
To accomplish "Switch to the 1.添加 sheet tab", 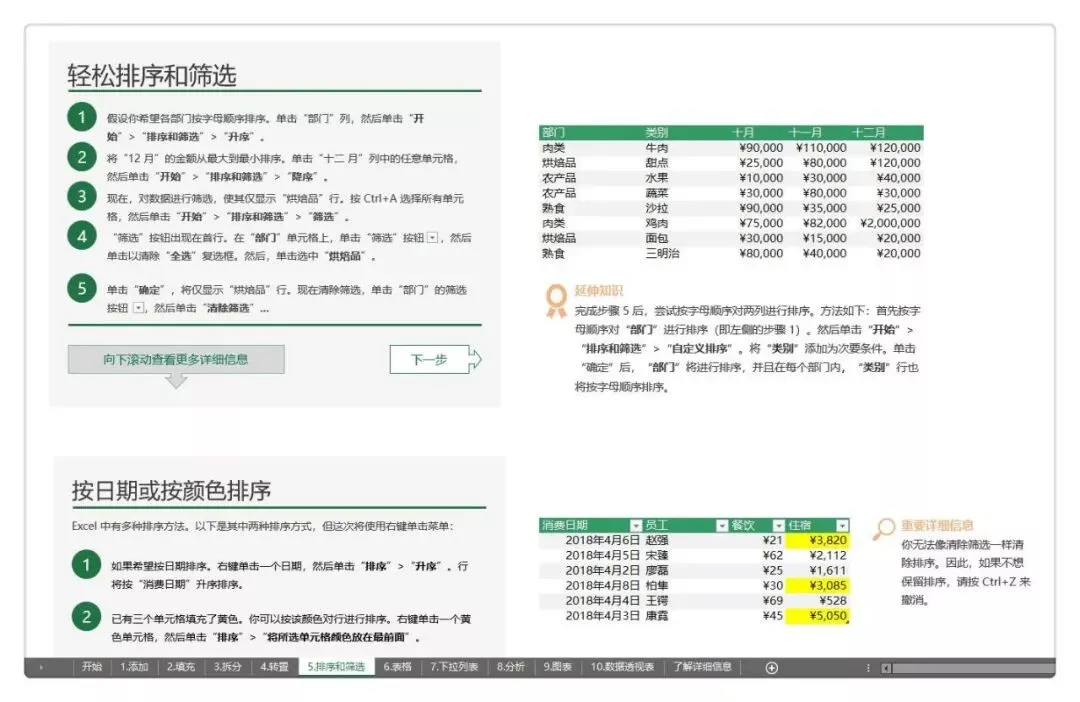I will click(x=134, y=667).
